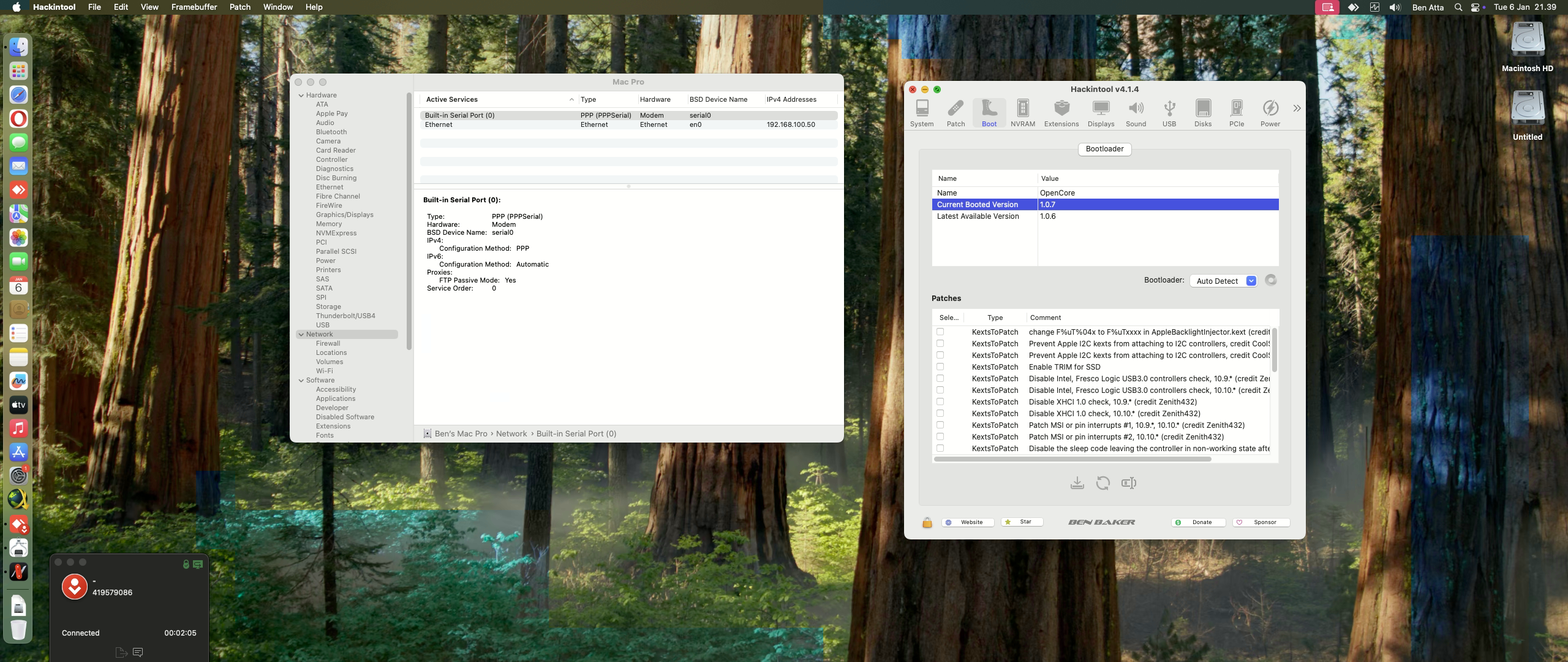The width and height of the screenshot is (1568, 662).
Task: Click the rename field icon below Patches
Action: pyautogui.click(x=1129, y=483)
